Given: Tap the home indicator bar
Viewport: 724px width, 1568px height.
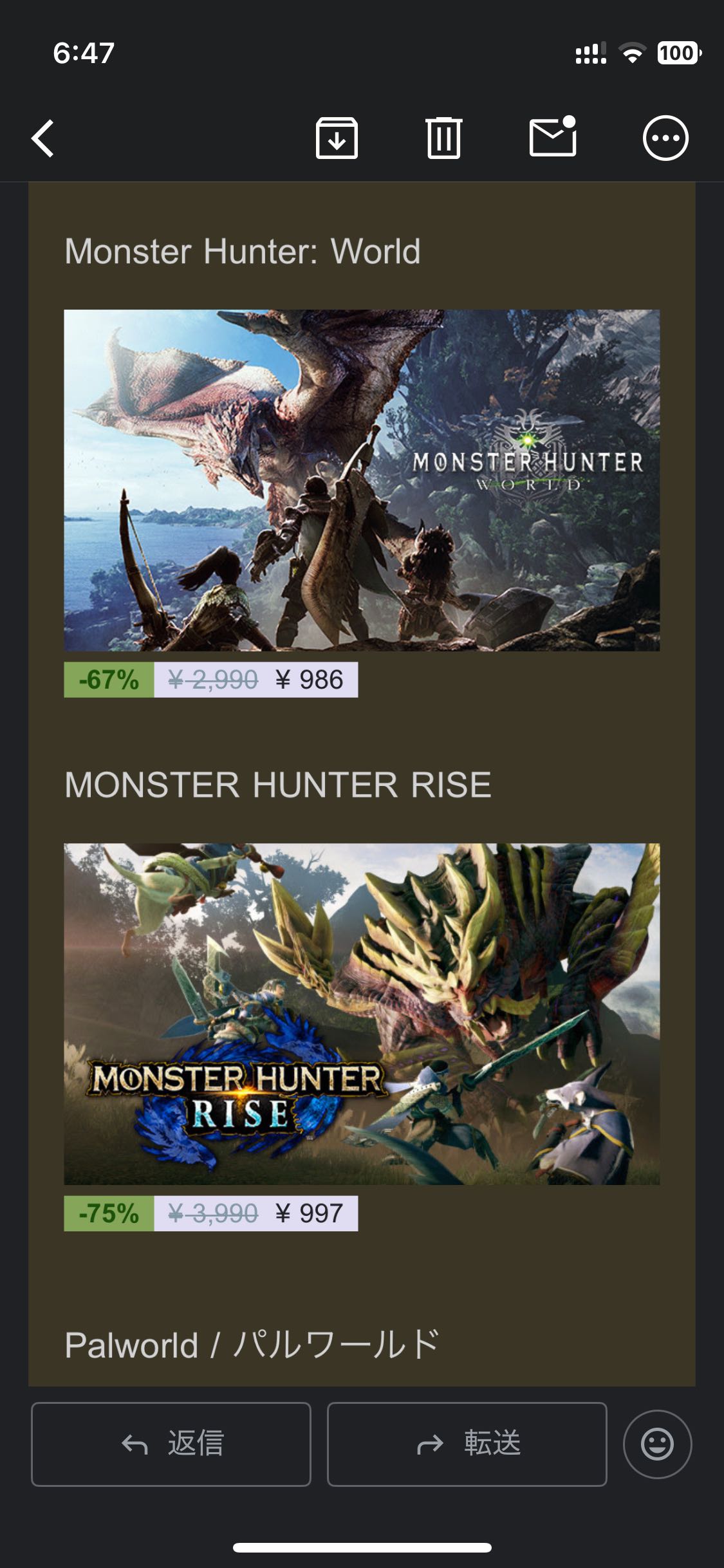Looking at the screenshot, I should pos(362,1547).
